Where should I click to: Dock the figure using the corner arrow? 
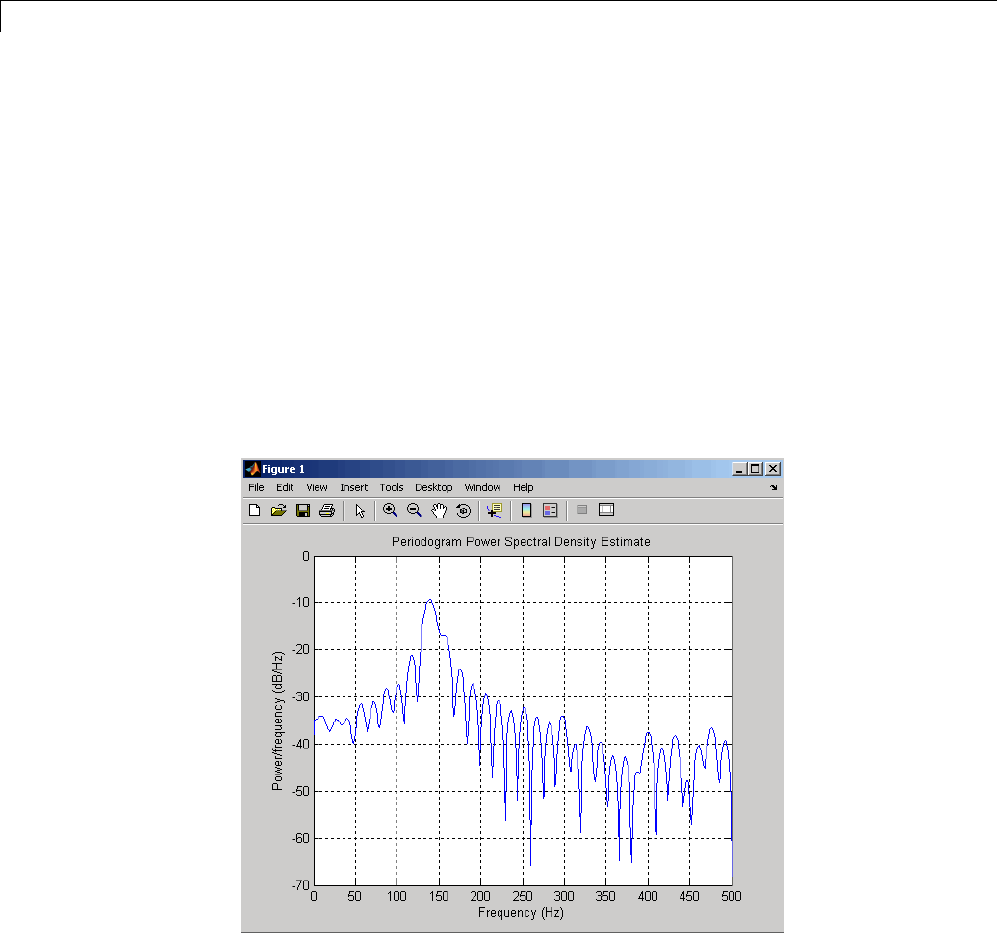click(x=774, y=488)
